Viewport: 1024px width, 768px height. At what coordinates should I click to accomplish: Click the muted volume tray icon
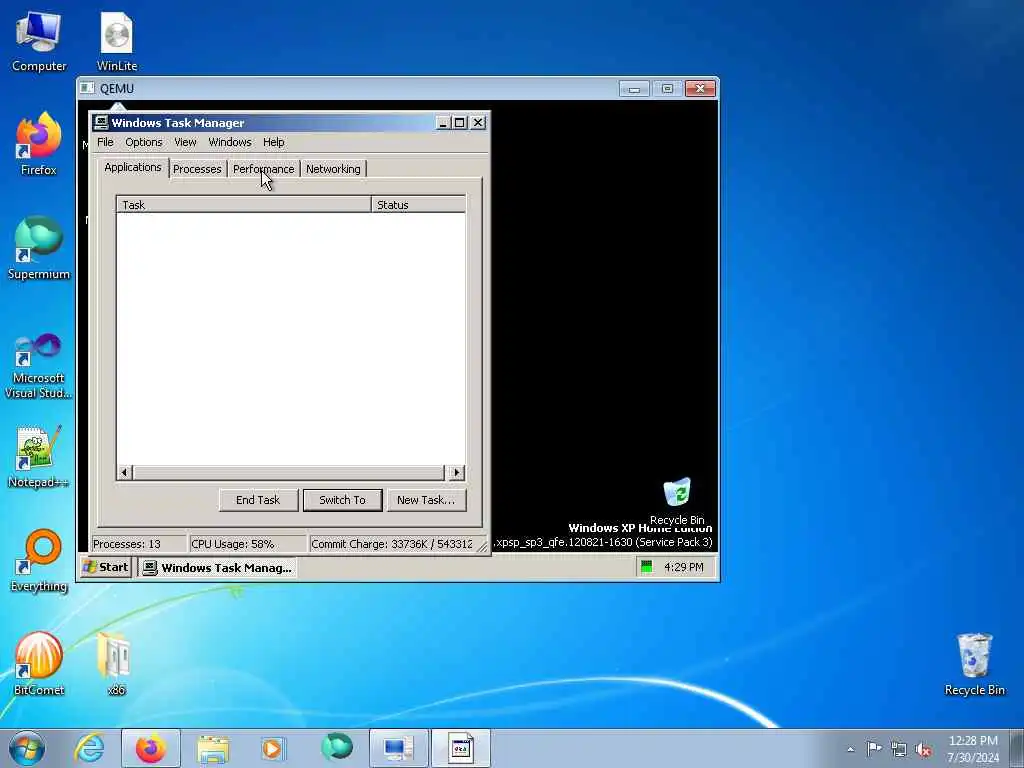tap(923, 749)
